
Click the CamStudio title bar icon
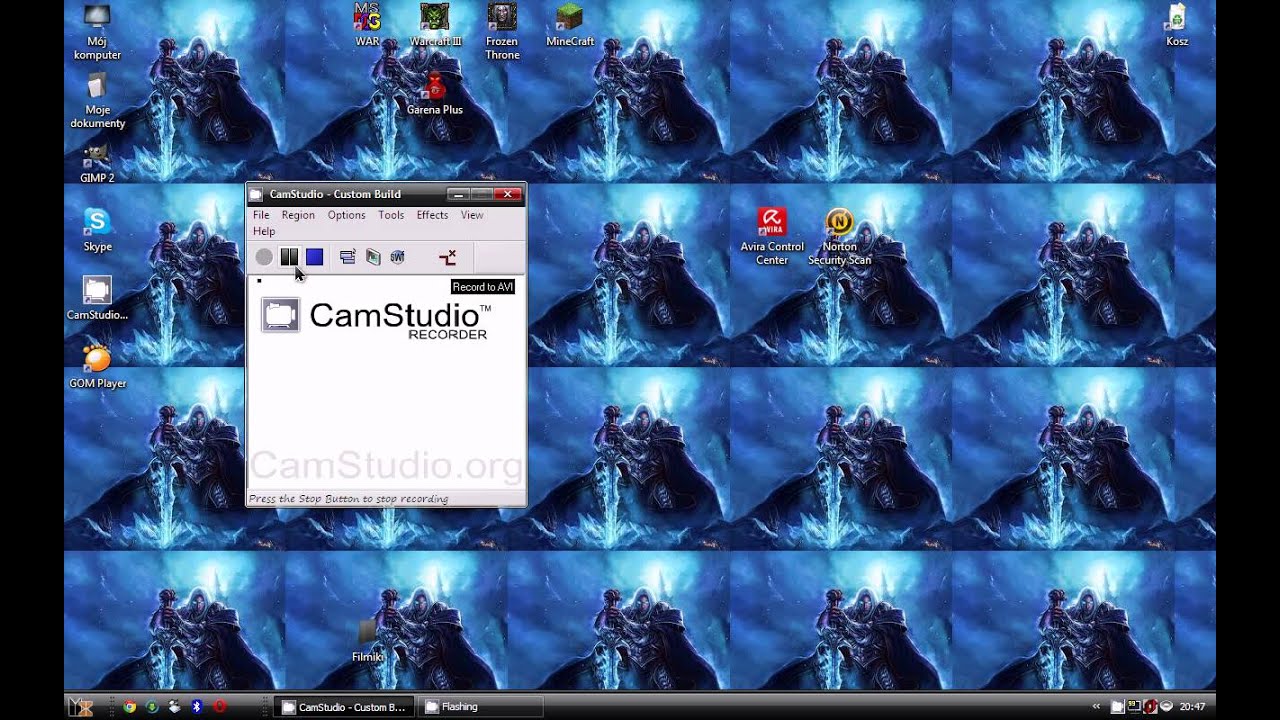[256, 194]
